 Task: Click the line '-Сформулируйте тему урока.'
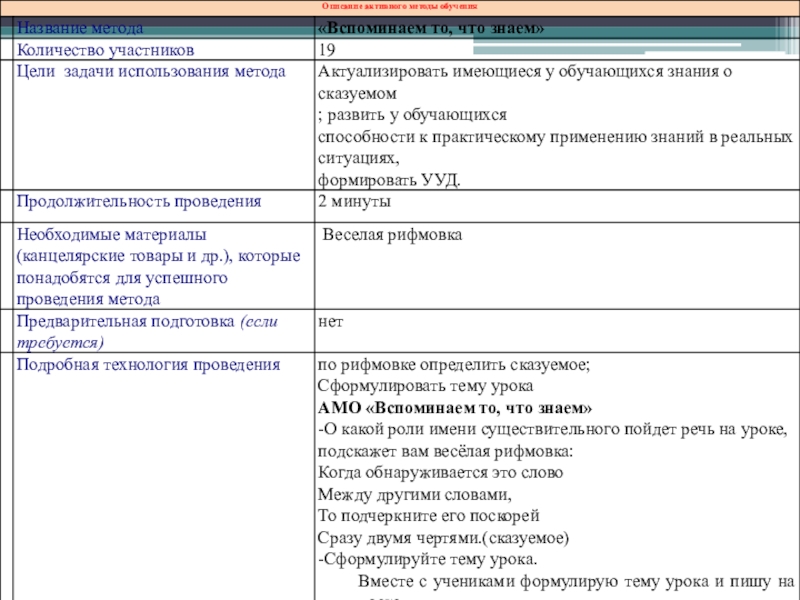coord(428,560)
